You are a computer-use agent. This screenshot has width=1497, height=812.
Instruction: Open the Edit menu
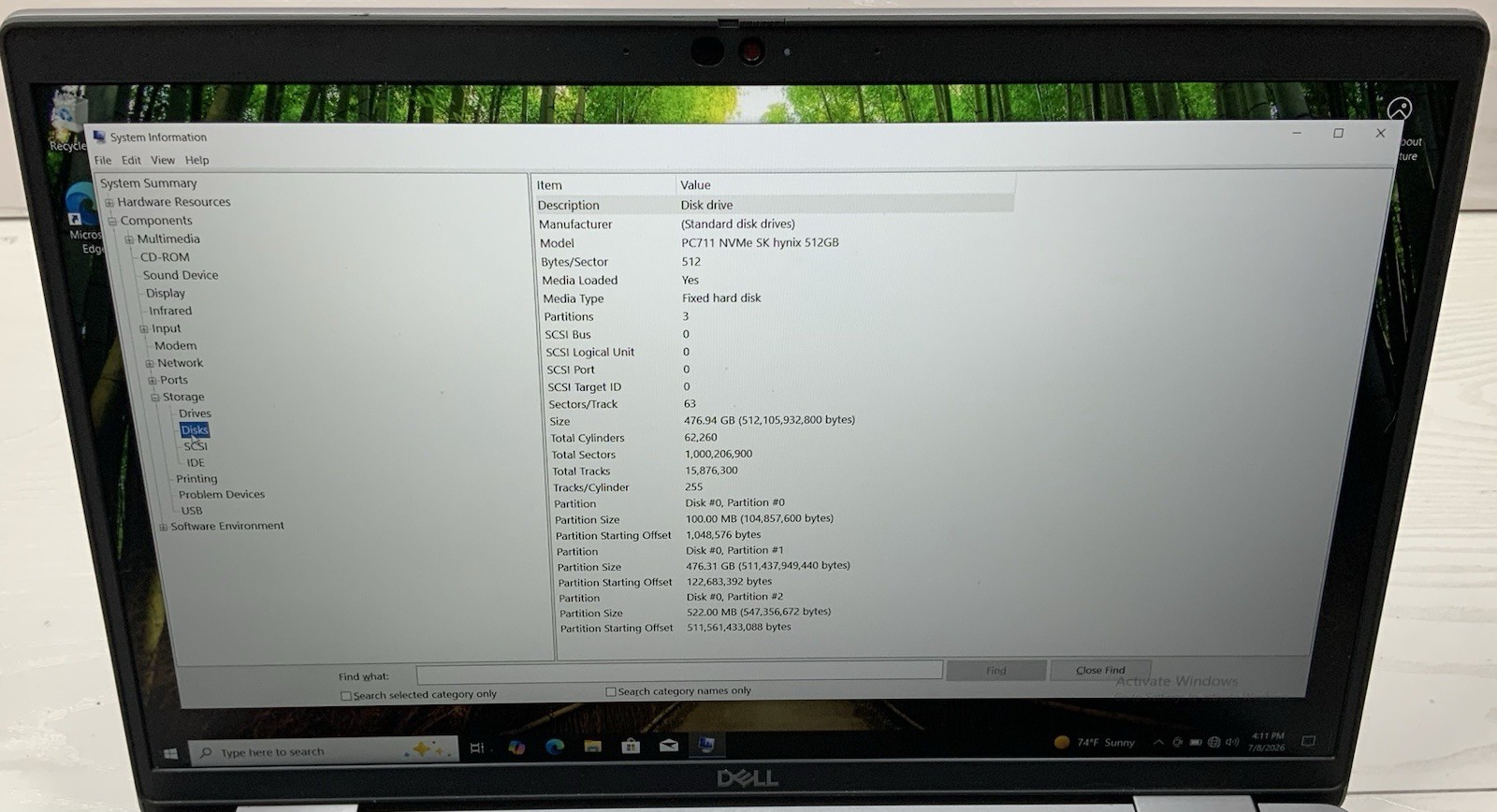tap(131, 160)
